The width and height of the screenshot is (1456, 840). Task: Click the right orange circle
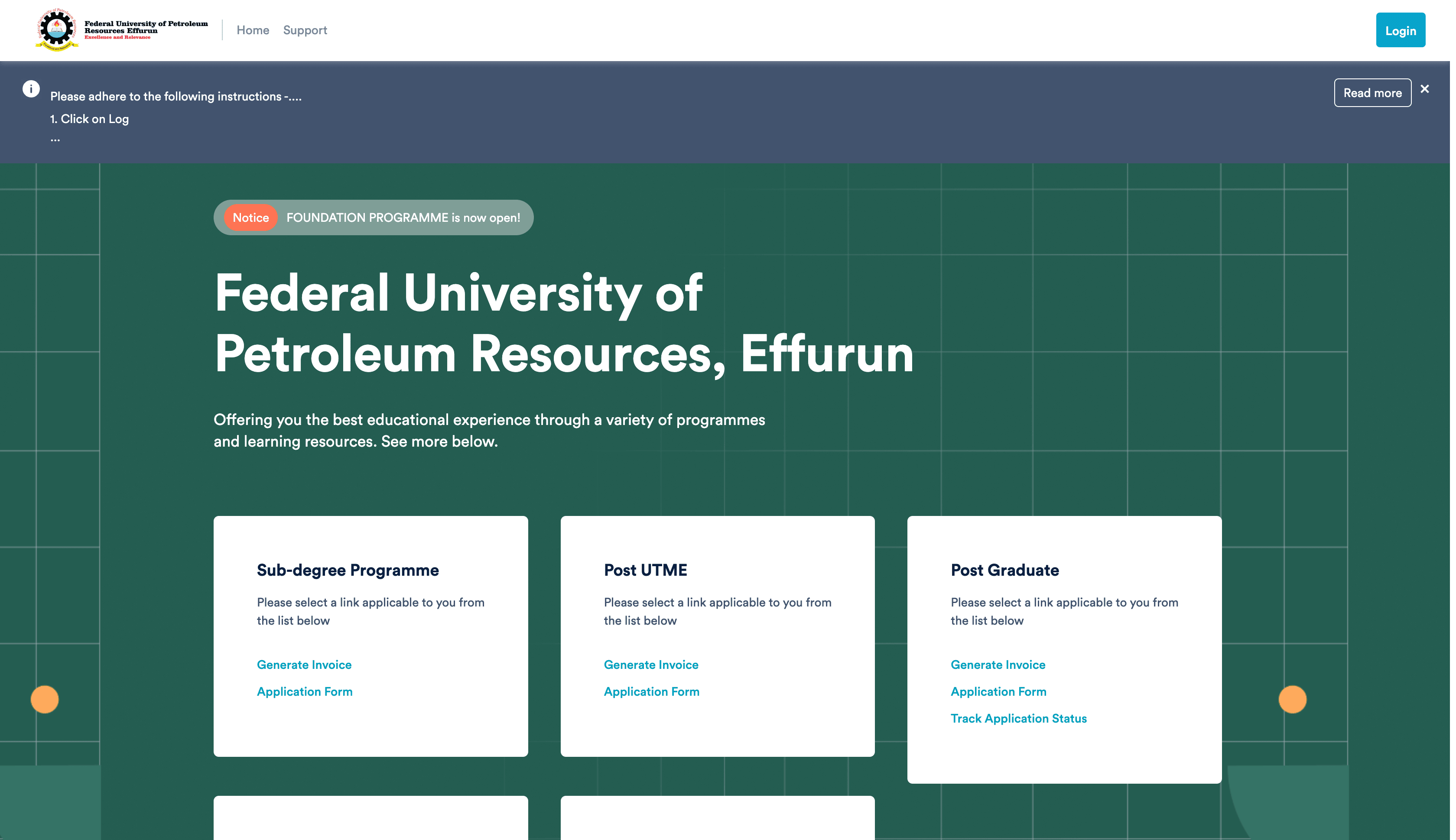(x=1292, y=699)
